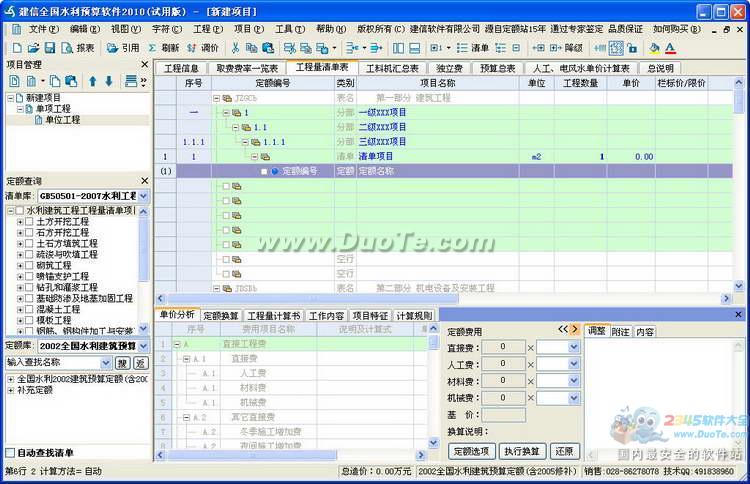Click the 降级 demote toolbar button
This screenshot has width=750, height=484.
click(x=567, y=48)
